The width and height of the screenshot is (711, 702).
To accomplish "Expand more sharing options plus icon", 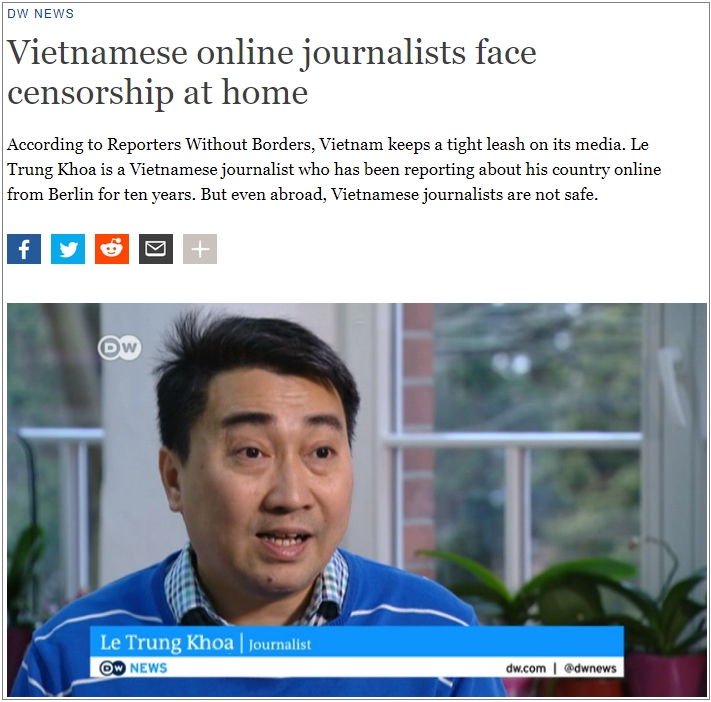I will (x=200, y=249).
